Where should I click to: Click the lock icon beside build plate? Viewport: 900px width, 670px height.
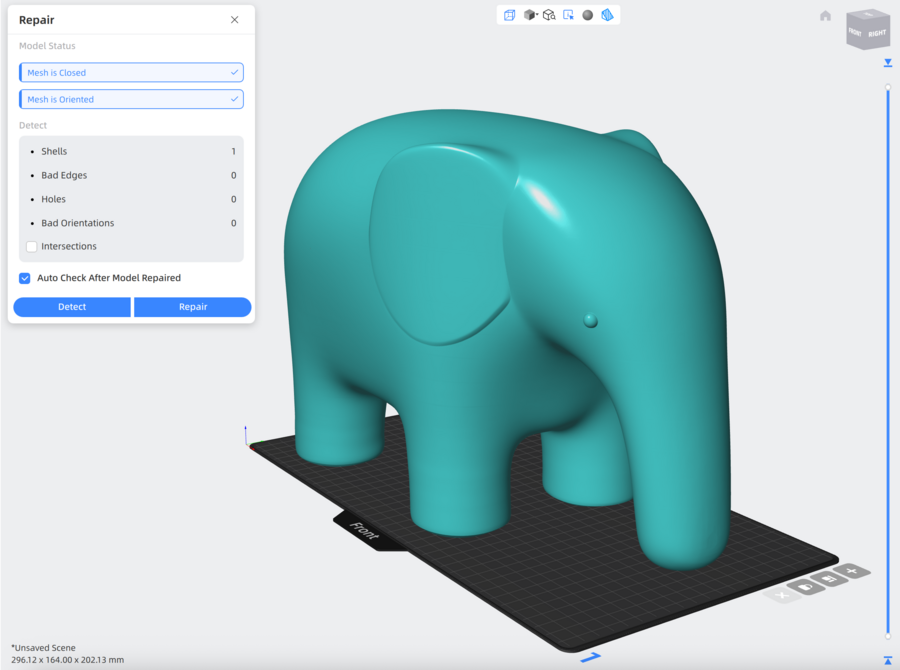click(806, 586)
